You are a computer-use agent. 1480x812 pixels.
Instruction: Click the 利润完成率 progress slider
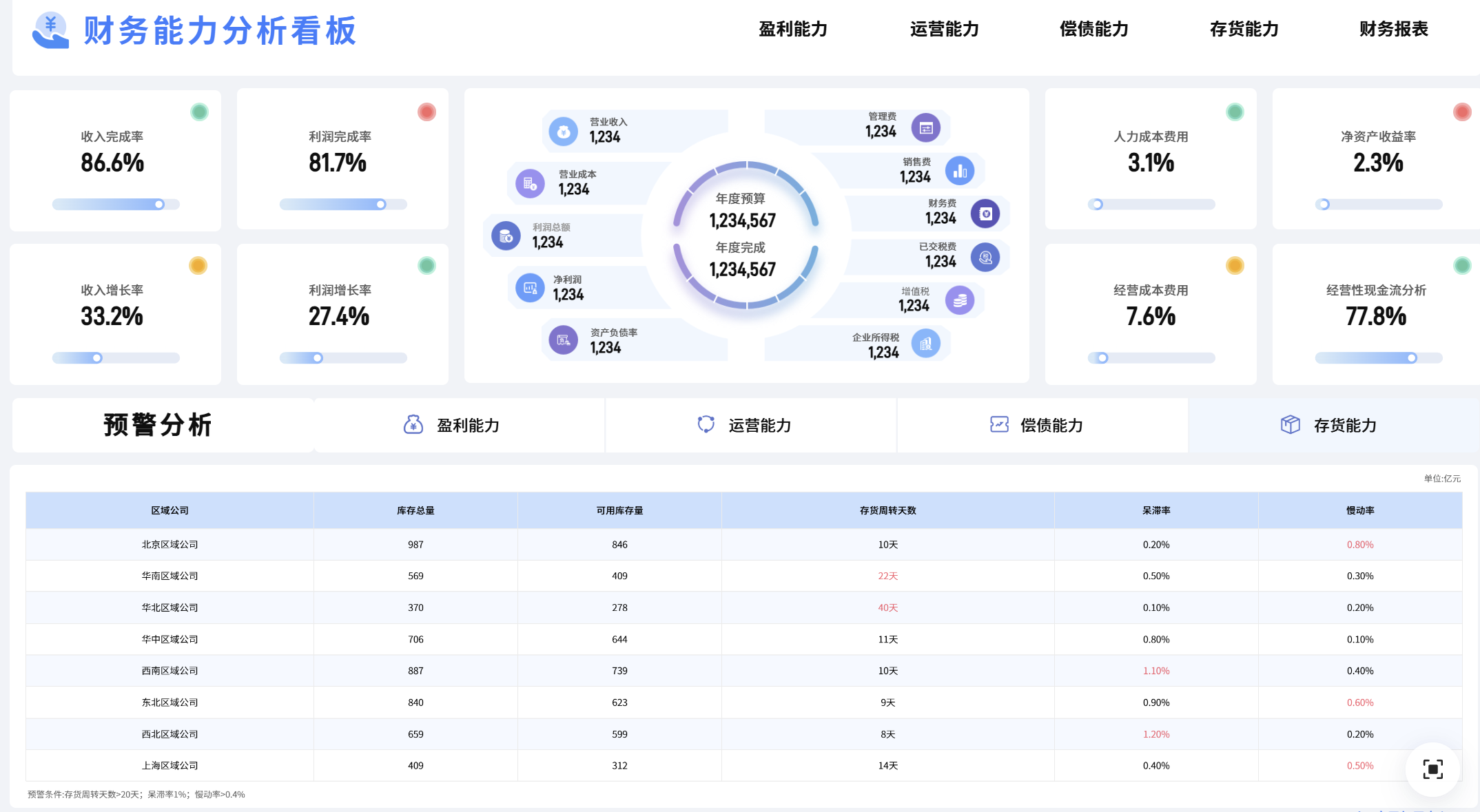pyautogui.click(x=343, y=205)
